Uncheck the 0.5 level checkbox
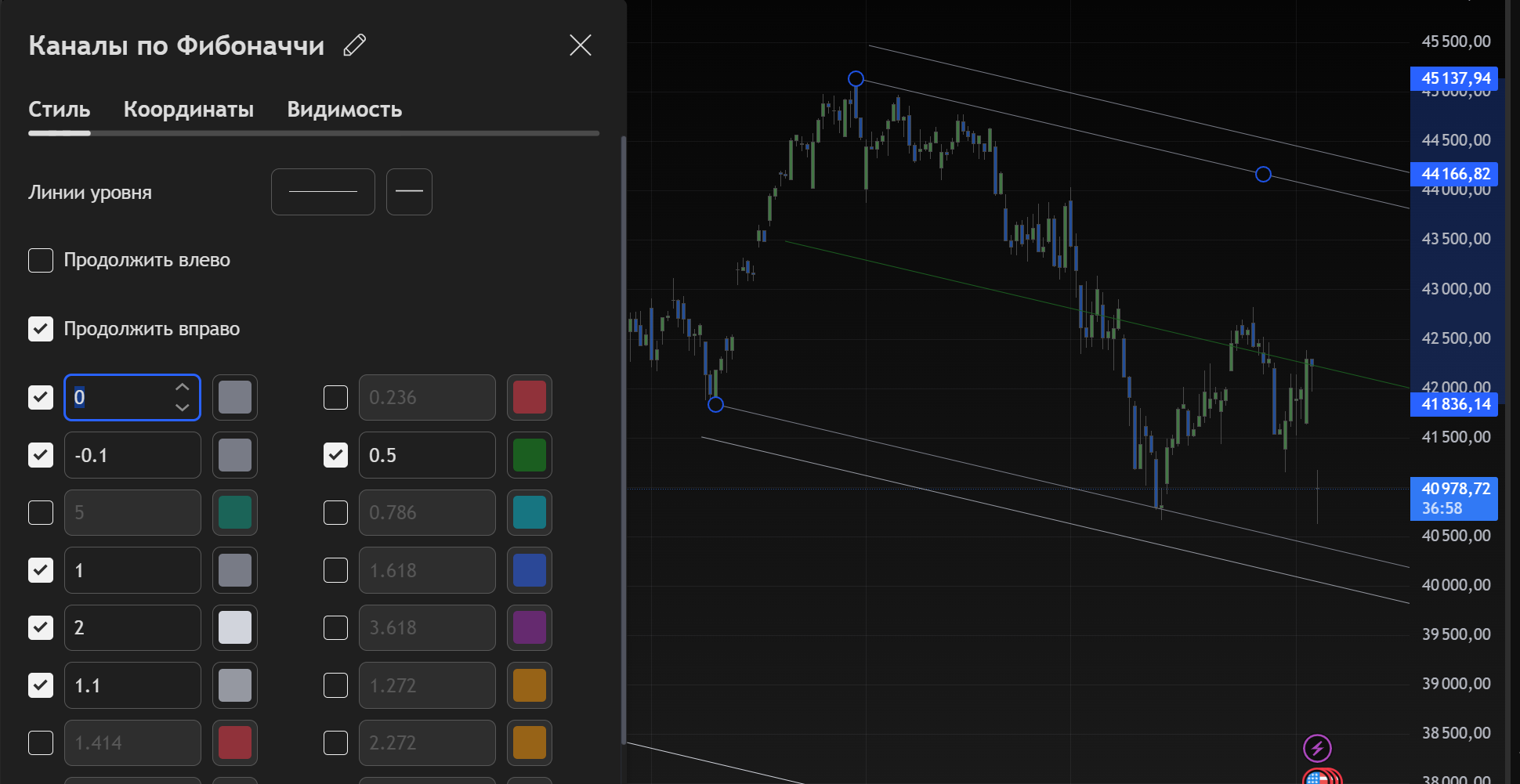Image resolution: width=1520 pixels, height=784 pixels. pyautogui.click(x=335, y=455)
